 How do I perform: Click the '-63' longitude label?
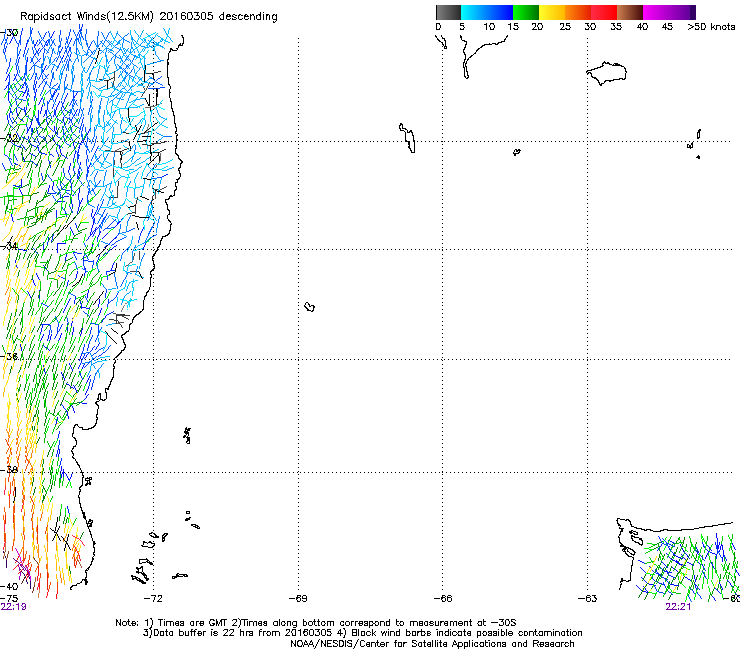click(588, 599)
